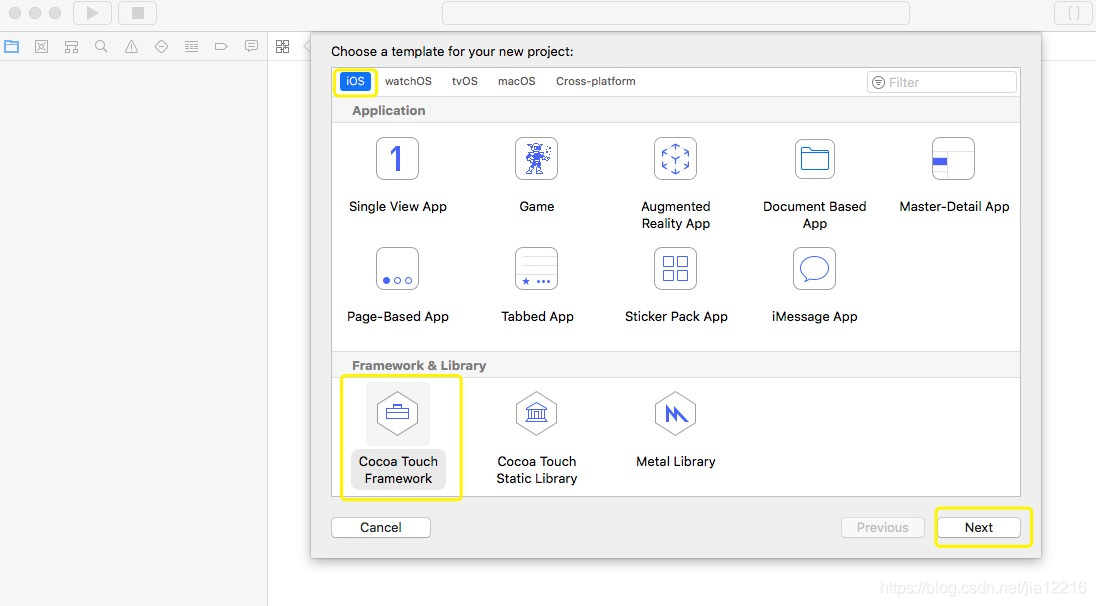The image size is (1096, 606).
Task: Pick the Sticker Pack App template
Action: click(675, 285)
